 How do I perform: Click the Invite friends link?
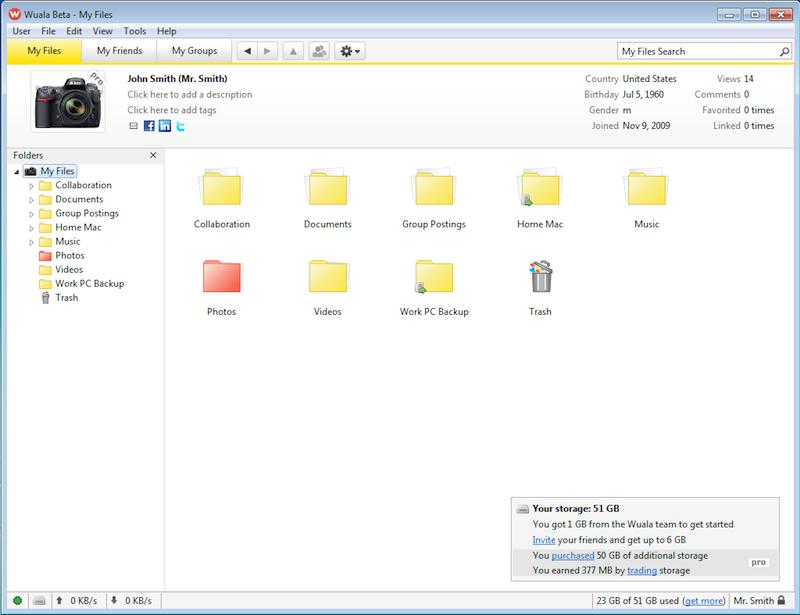coord(544,540)
